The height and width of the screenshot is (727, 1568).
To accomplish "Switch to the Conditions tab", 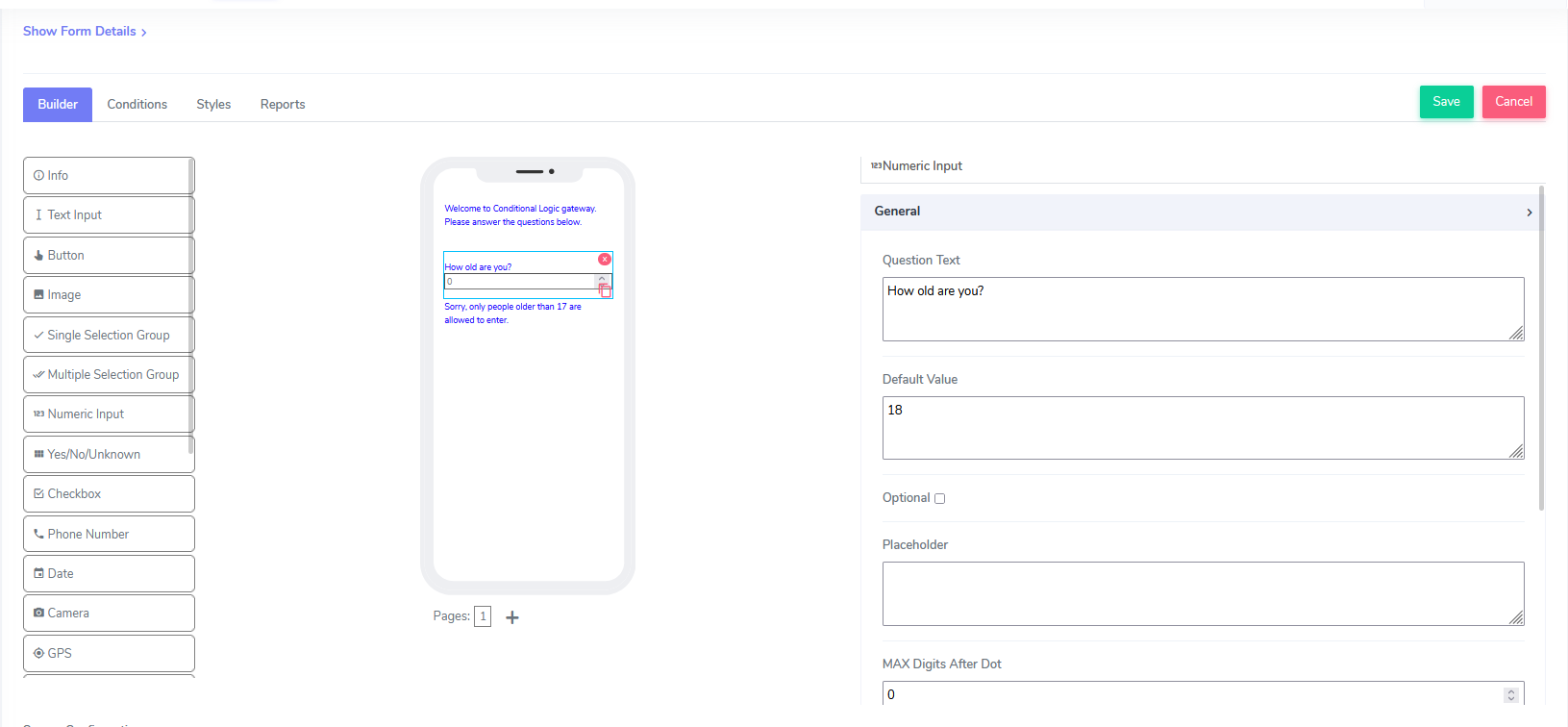I will [x=137, y=104].
